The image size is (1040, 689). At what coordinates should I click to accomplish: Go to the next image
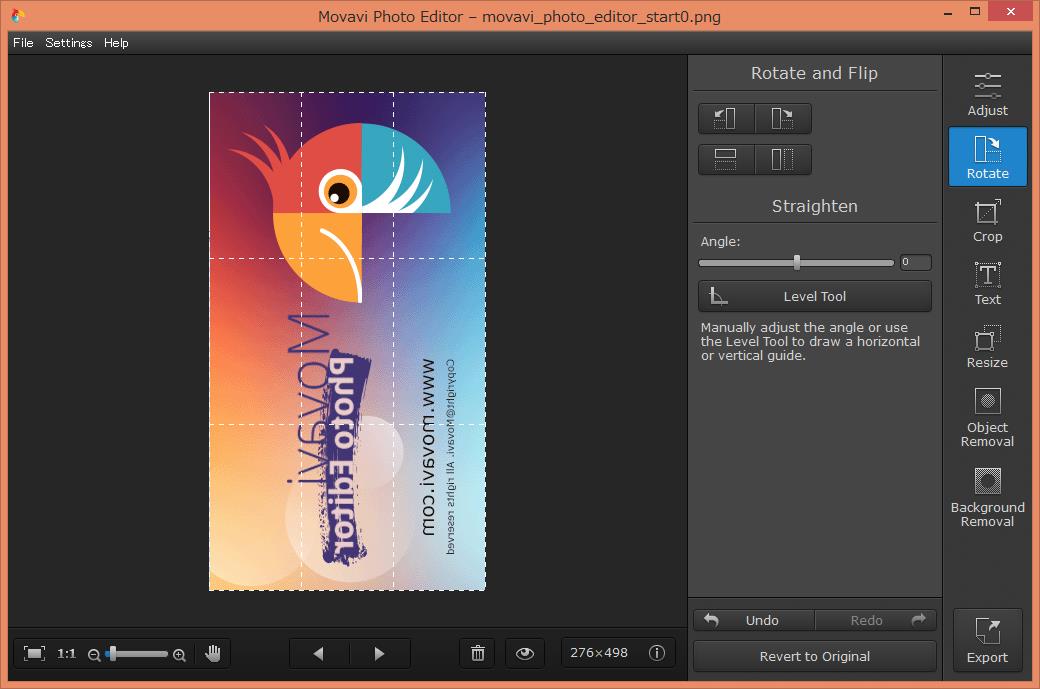pyautogui.click(x=380, y=654)
